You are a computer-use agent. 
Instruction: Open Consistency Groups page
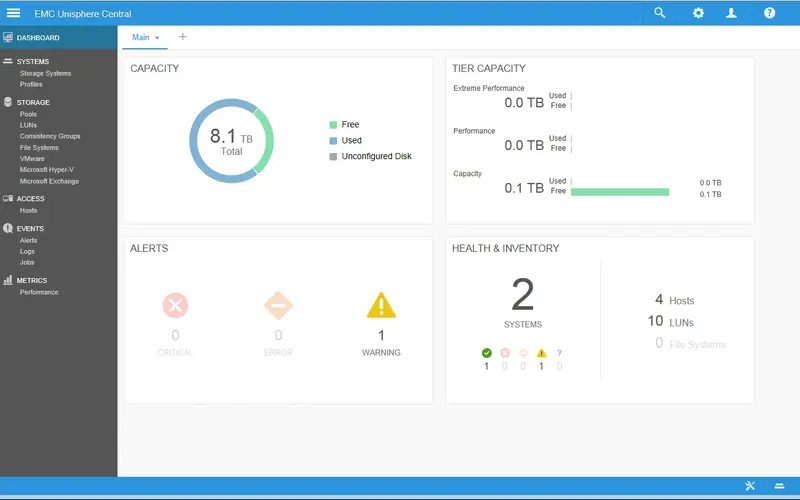point(50,136)
